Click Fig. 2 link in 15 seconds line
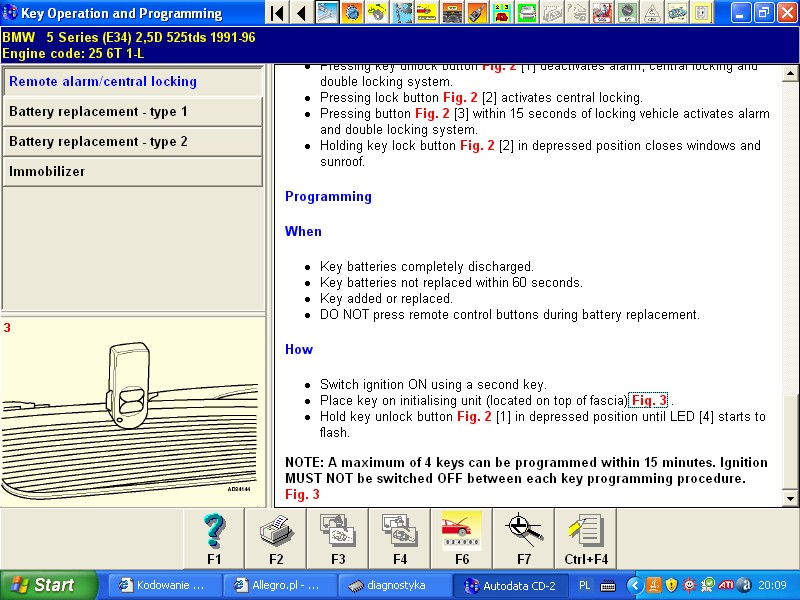This screenshot has height=600, width=800. click(x=432, y=113)
